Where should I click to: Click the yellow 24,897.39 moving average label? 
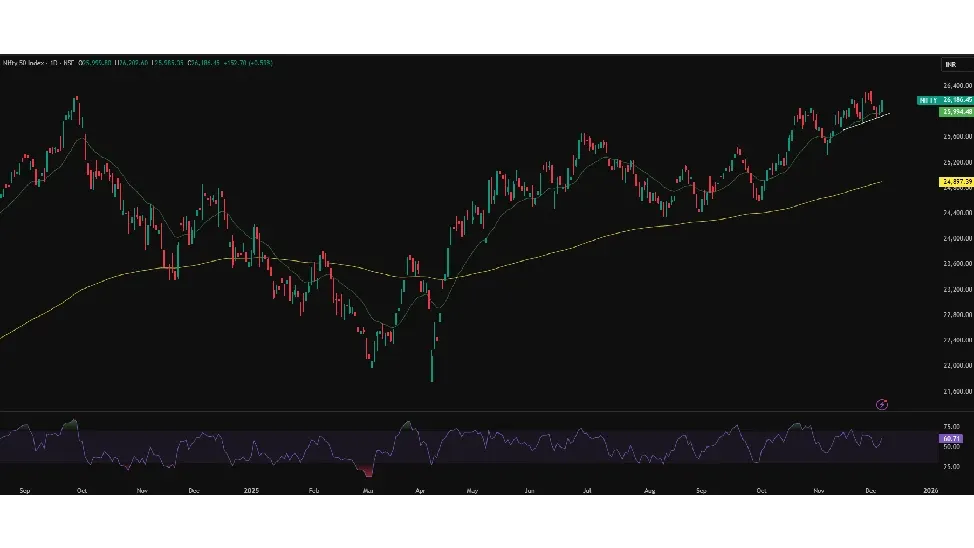click(957, 182)
